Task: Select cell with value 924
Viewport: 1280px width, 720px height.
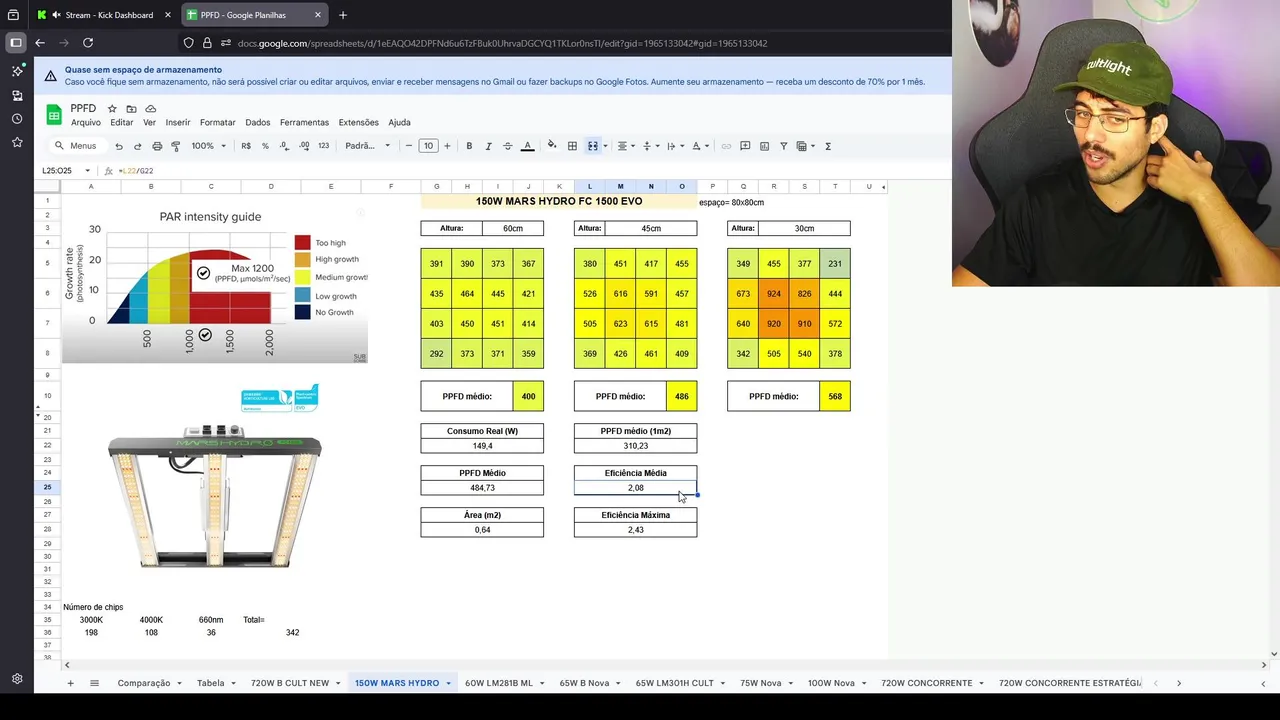Action: [x=774, y=294]
